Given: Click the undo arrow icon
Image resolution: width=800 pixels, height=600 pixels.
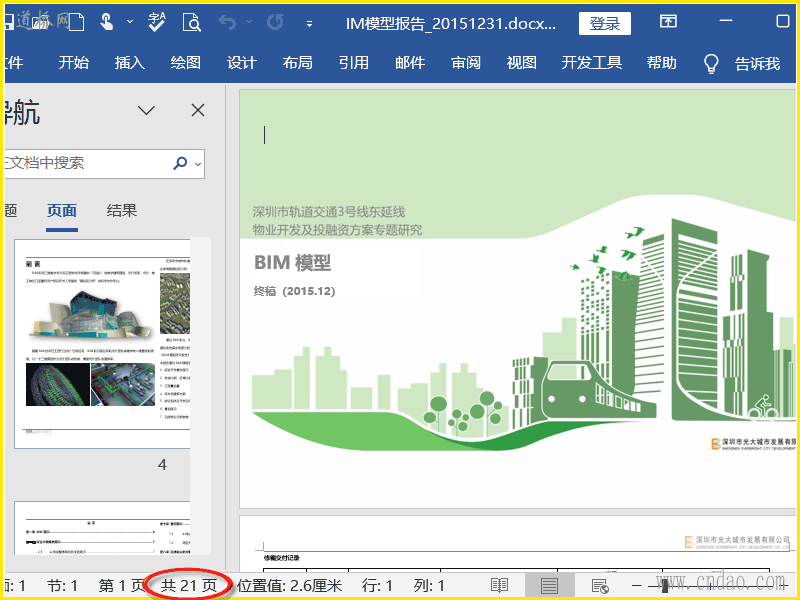Looking at the screenshot, I should [x=228, y=22].
